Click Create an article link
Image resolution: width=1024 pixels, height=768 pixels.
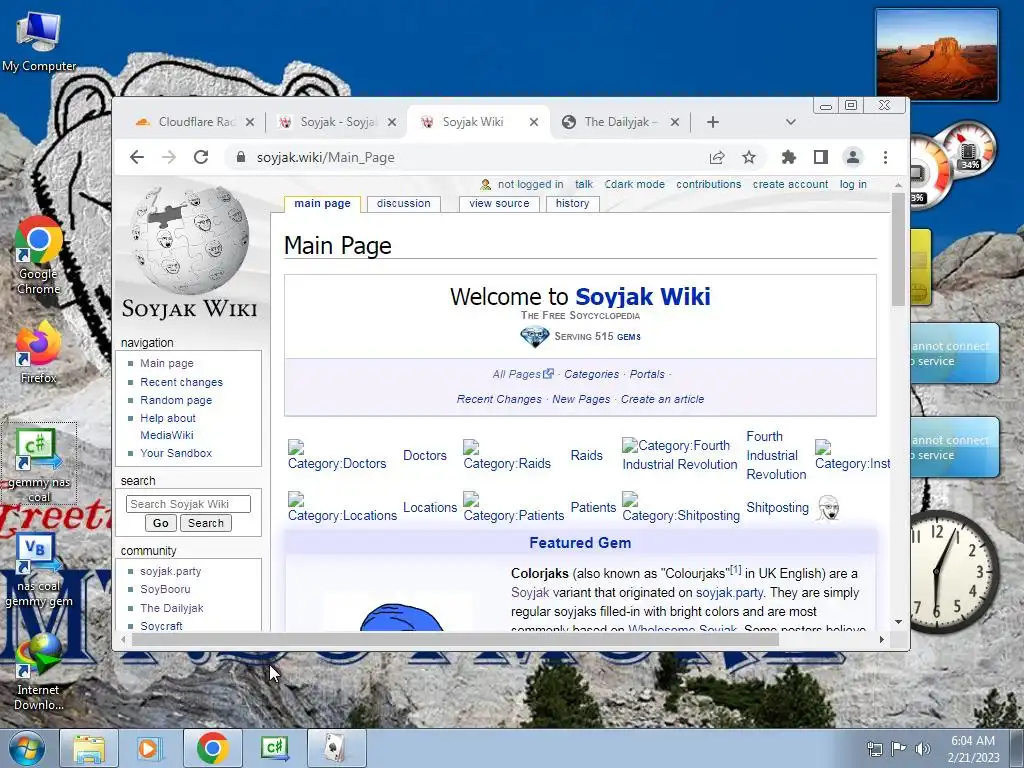coord(662,399)
